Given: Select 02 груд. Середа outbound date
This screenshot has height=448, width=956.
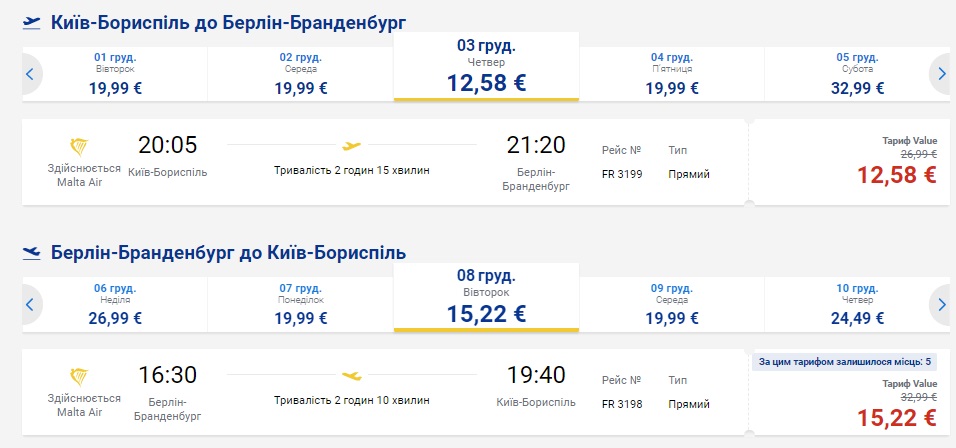Looking at the screenshot, I should [x=301, y=73].
